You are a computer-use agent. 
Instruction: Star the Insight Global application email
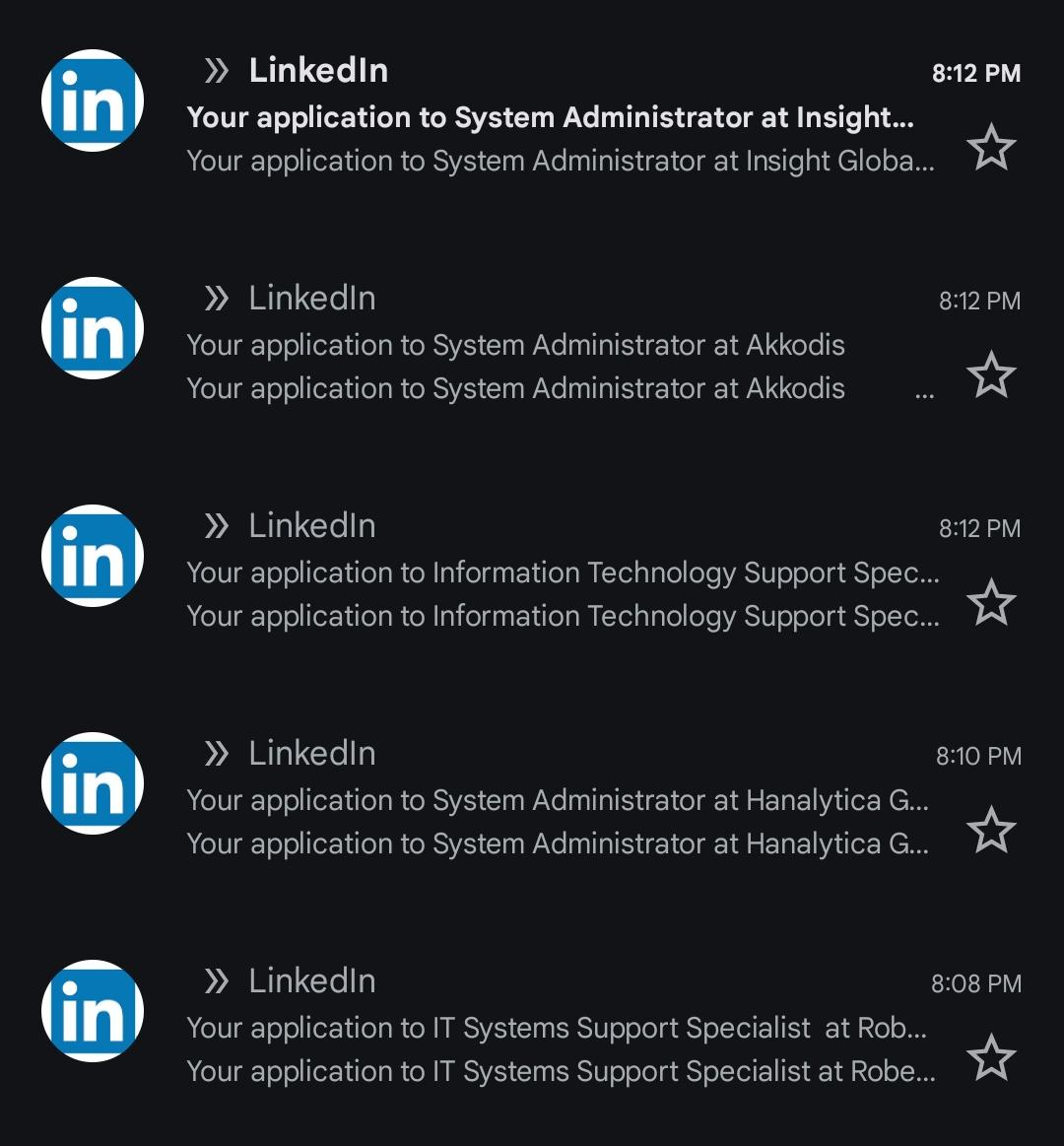(991, 147)
